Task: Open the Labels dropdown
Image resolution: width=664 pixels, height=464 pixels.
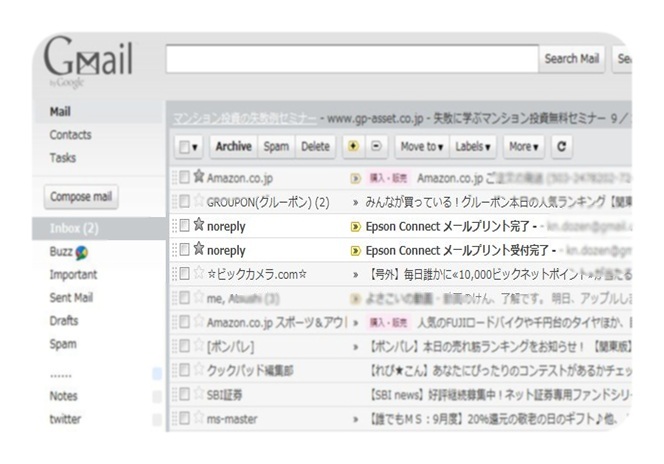Action: tap(473, 146)
